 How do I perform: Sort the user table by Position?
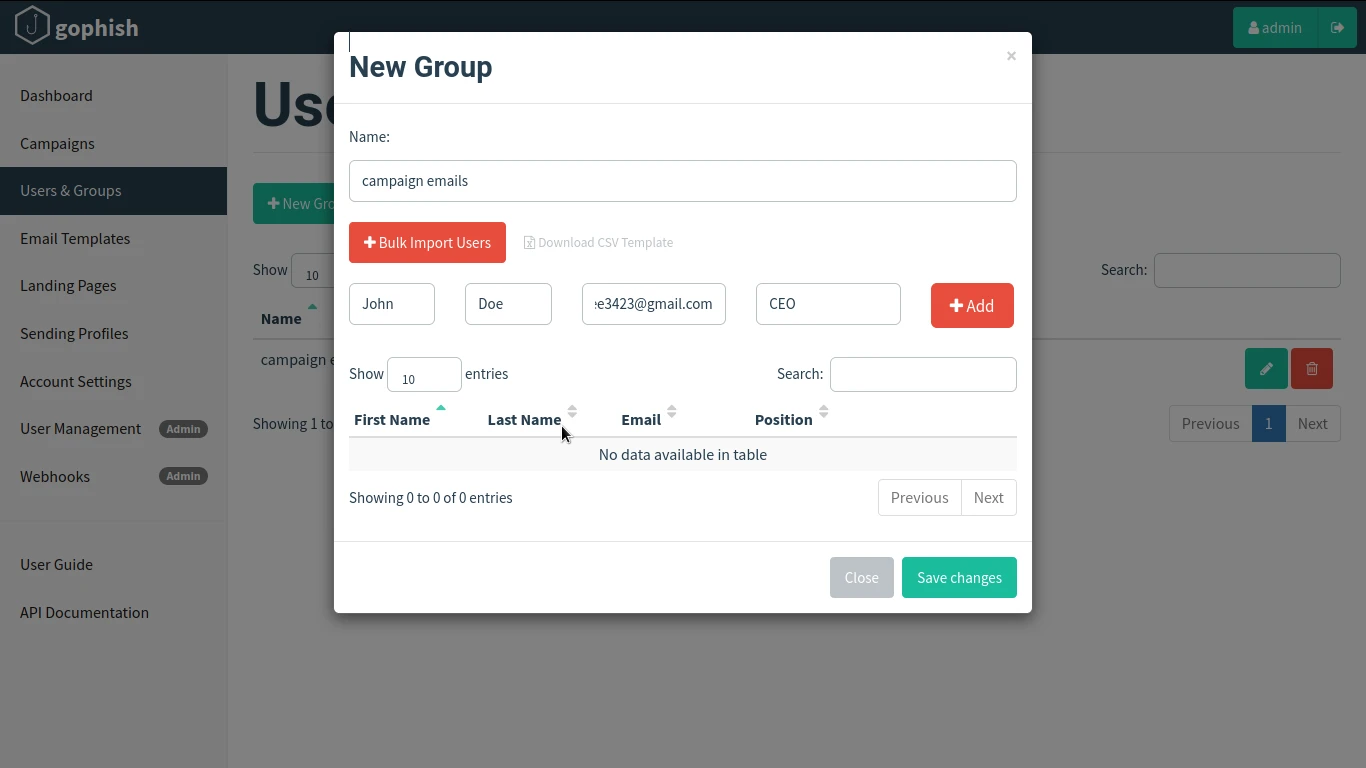[783, 419]
